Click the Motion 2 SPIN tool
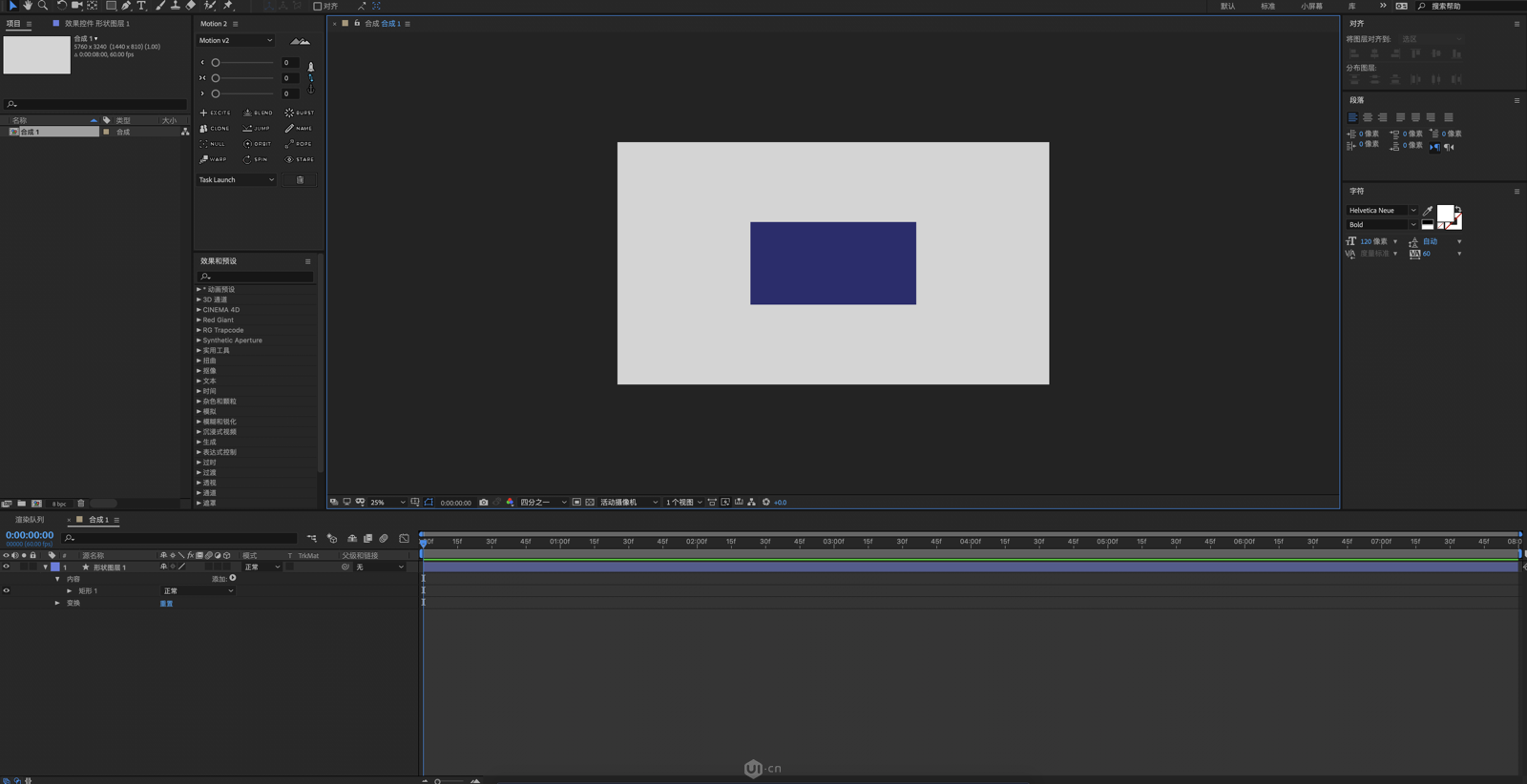This screenshot has width=1527, height=784. pyautogui.click(x=256, y=159)
